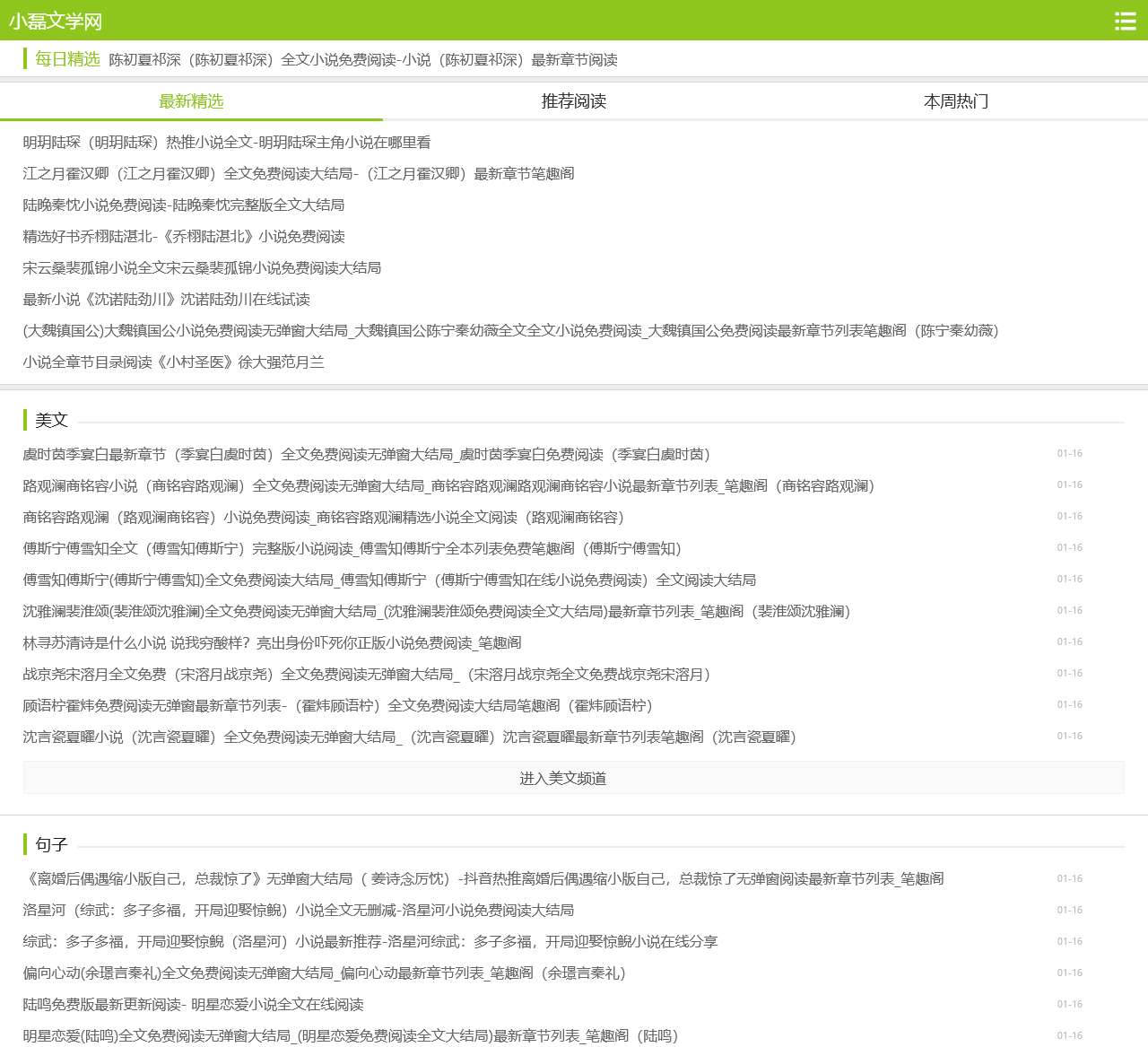This screenshot has width=1148, height=1047.
Task: Open 商铭容路观澜 小说免费阅读 article
Action: coord(324,518)
